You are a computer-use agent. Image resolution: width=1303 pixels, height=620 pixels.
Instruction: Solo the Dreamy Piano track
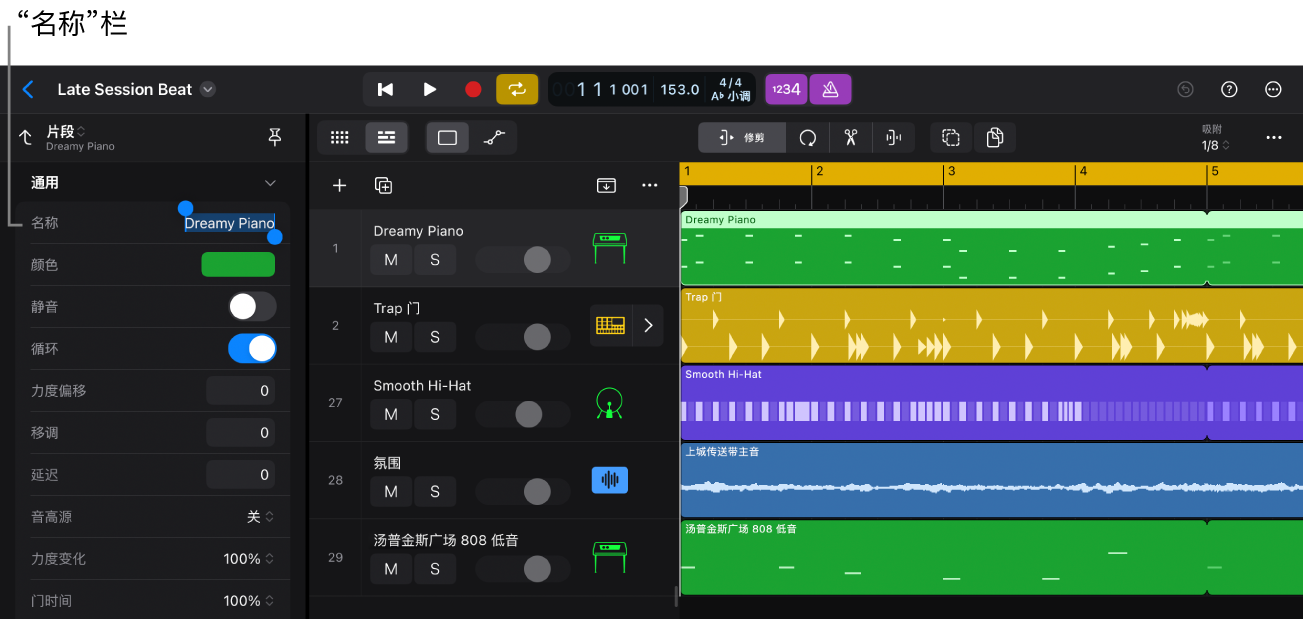point(435,260)
